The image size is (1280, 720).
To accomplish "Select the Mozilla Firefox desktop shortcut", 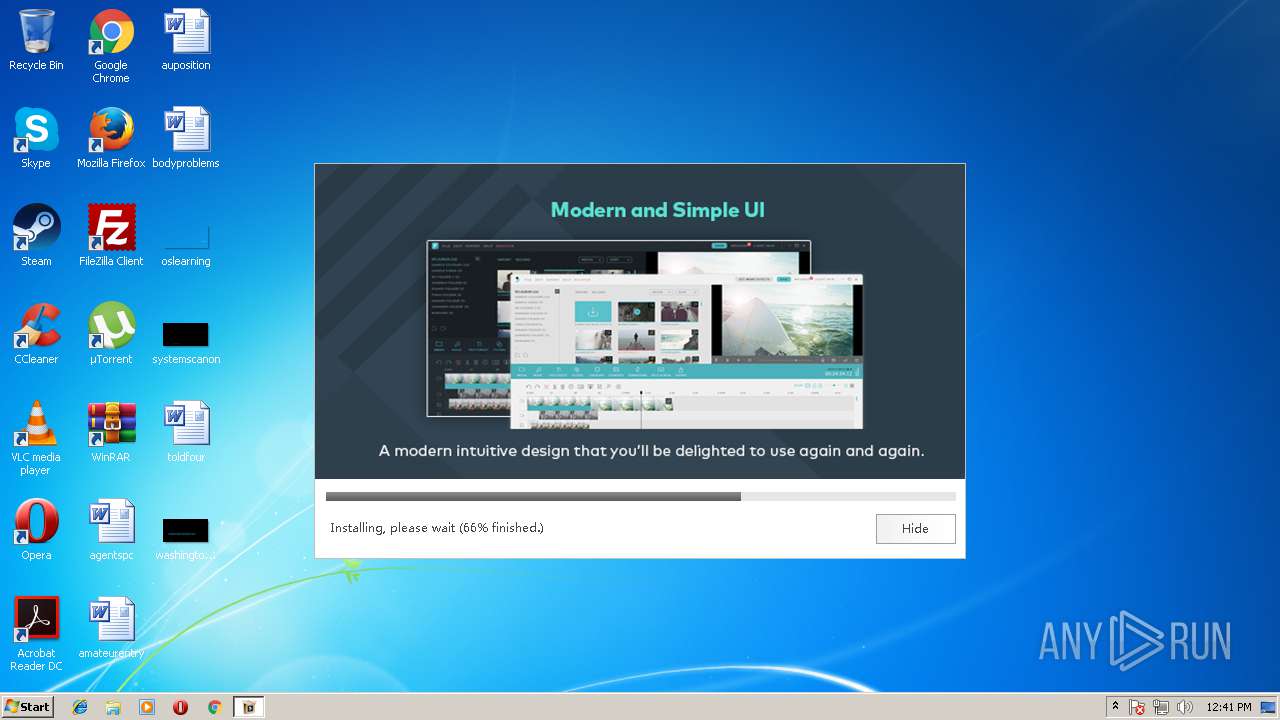I will click(111, 138).
